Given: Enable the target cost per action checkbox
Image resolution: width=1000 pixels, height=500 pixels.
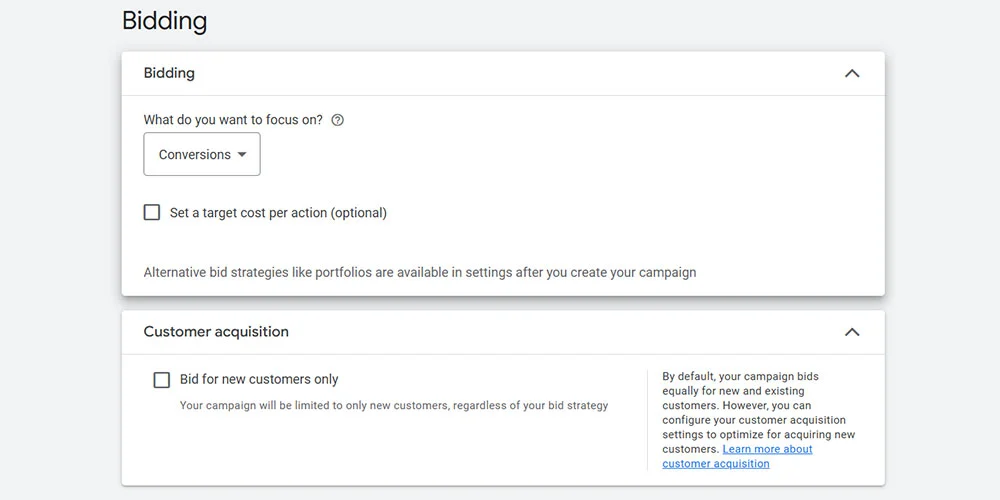Looking at the screenshot, I should pos(152,212).
